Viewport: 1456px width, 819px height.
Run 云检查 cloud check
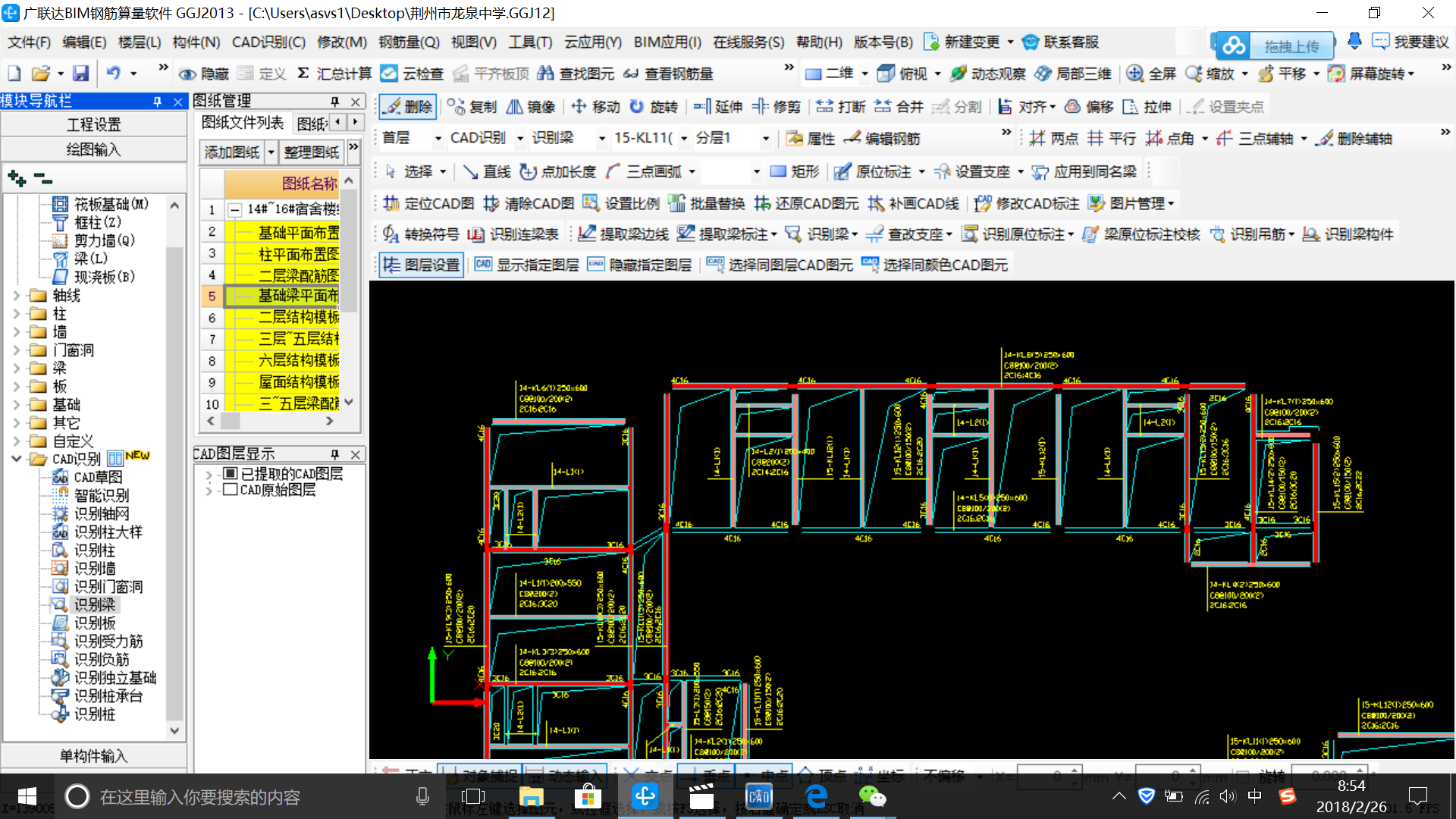click(x=412, y=74)
